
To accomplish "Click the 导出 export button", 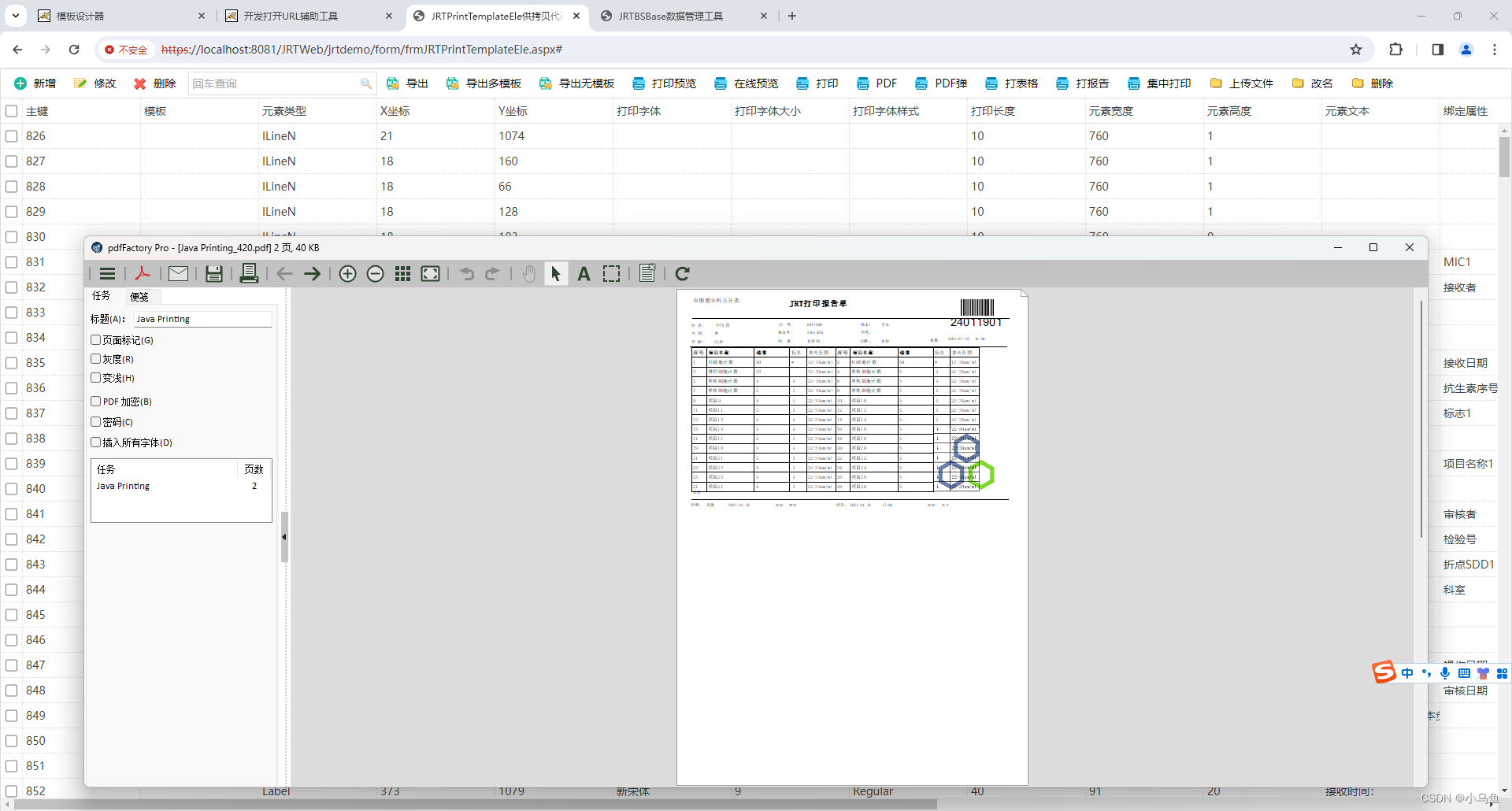I will (407, 83).
